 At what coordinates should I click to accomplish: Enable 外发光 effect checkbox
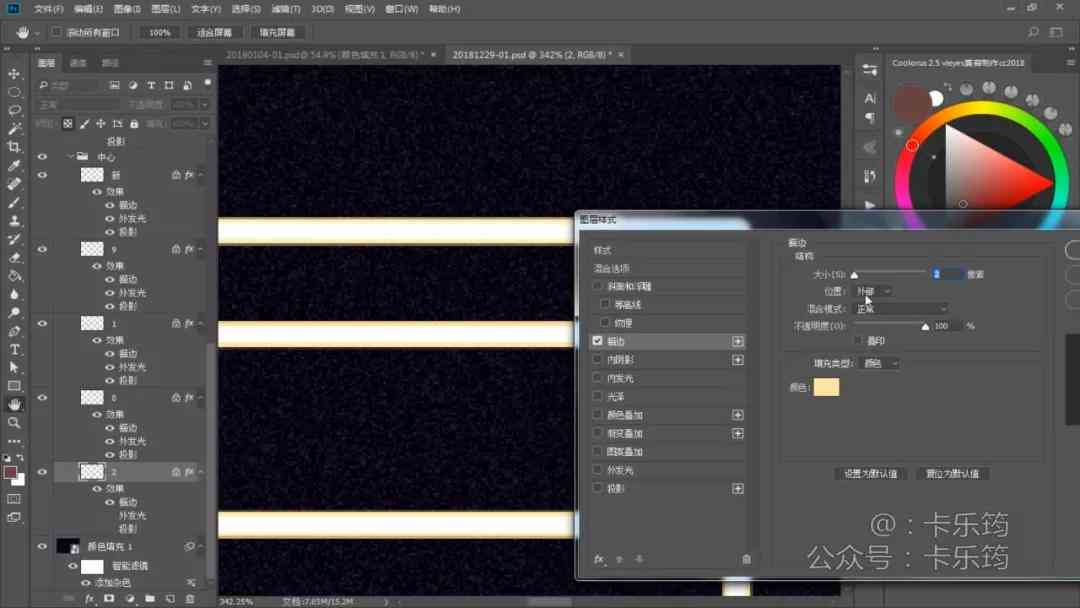pyautogui.click(x=597, y=470)
